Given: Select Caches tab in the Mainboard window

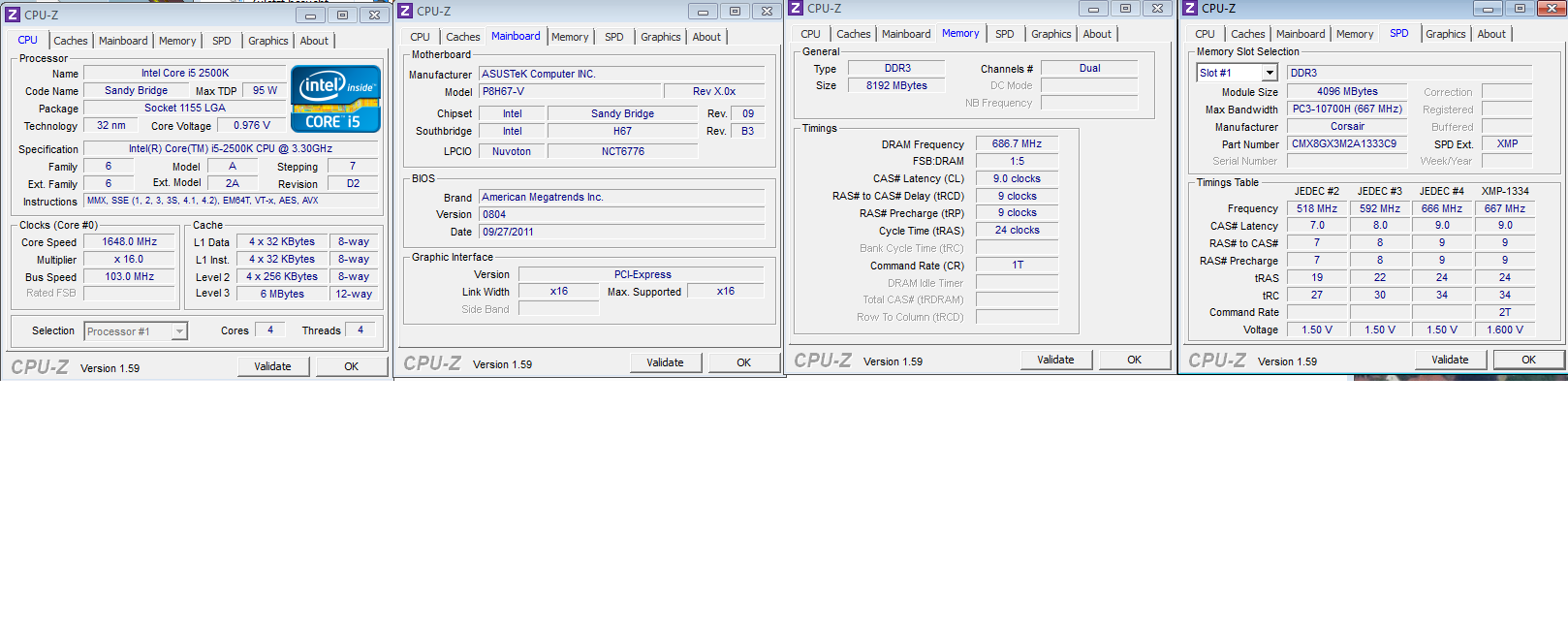Looking at the screenshot, I should pyautogui.click(x=463, y=37).
